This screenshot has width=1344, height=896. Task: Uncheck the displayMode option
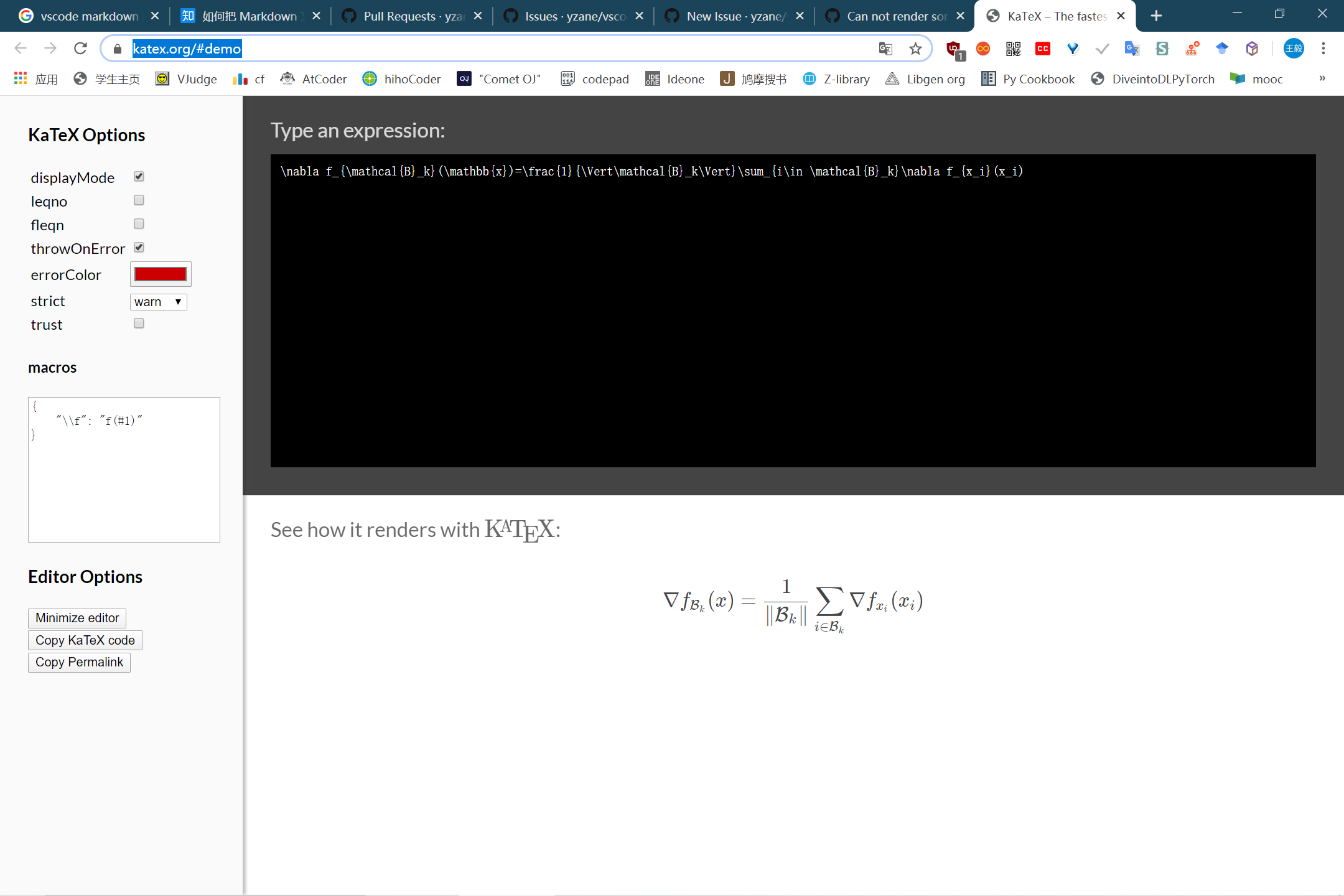click(139, 176)
